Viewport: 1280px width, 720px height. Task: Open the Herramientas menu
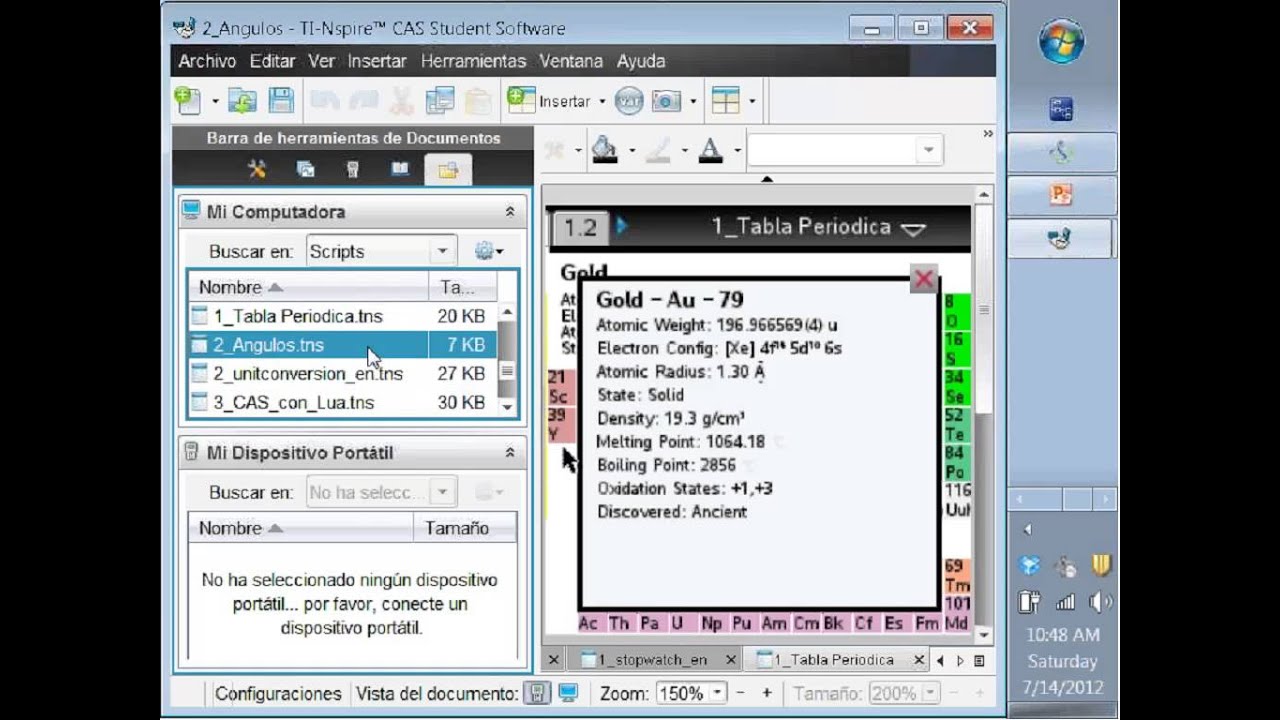(473, 61)
